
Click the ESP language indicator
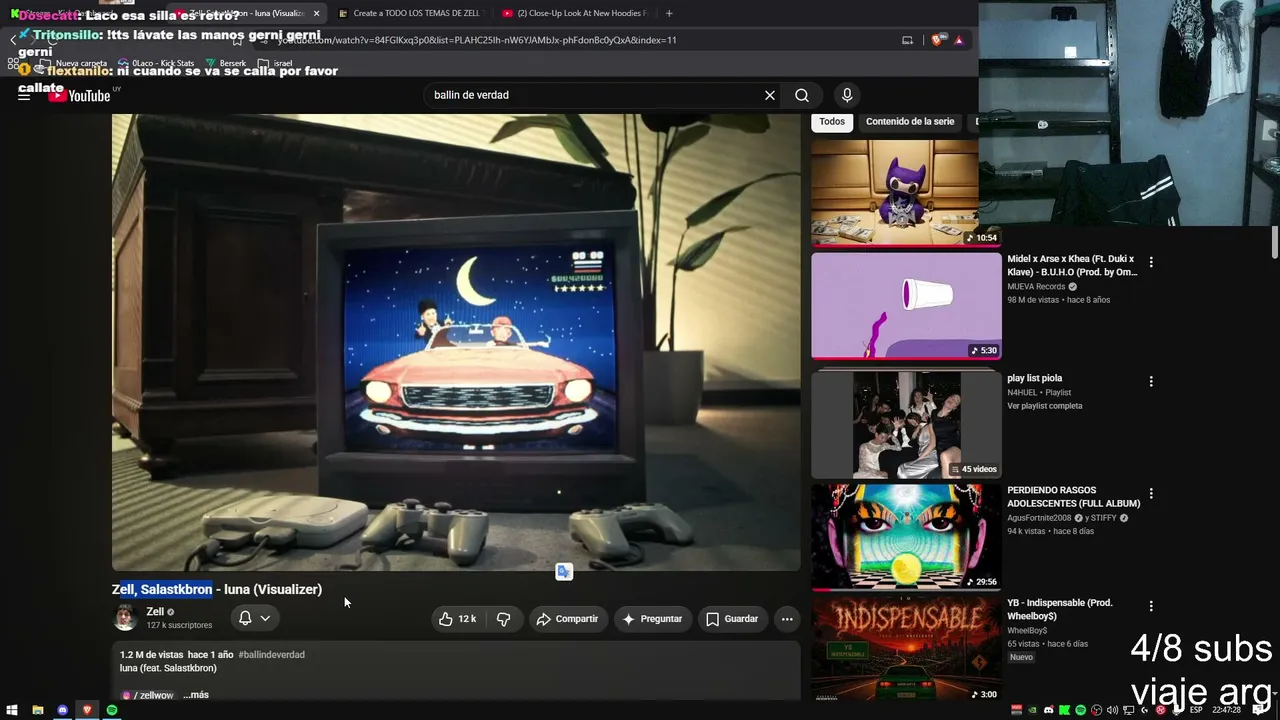click(1194, 710)
